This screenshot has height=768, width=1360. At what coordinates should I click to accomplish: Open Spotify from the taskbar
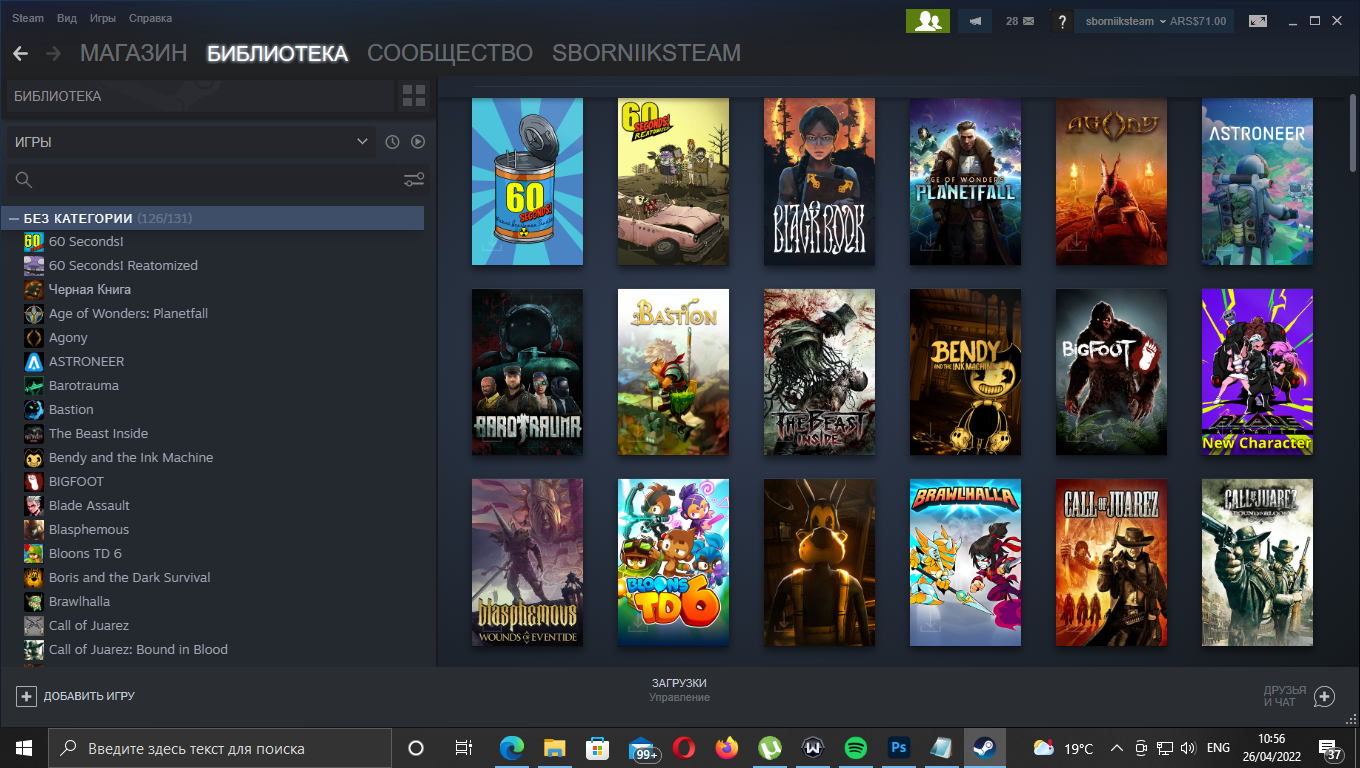click(x=855, y=748)
